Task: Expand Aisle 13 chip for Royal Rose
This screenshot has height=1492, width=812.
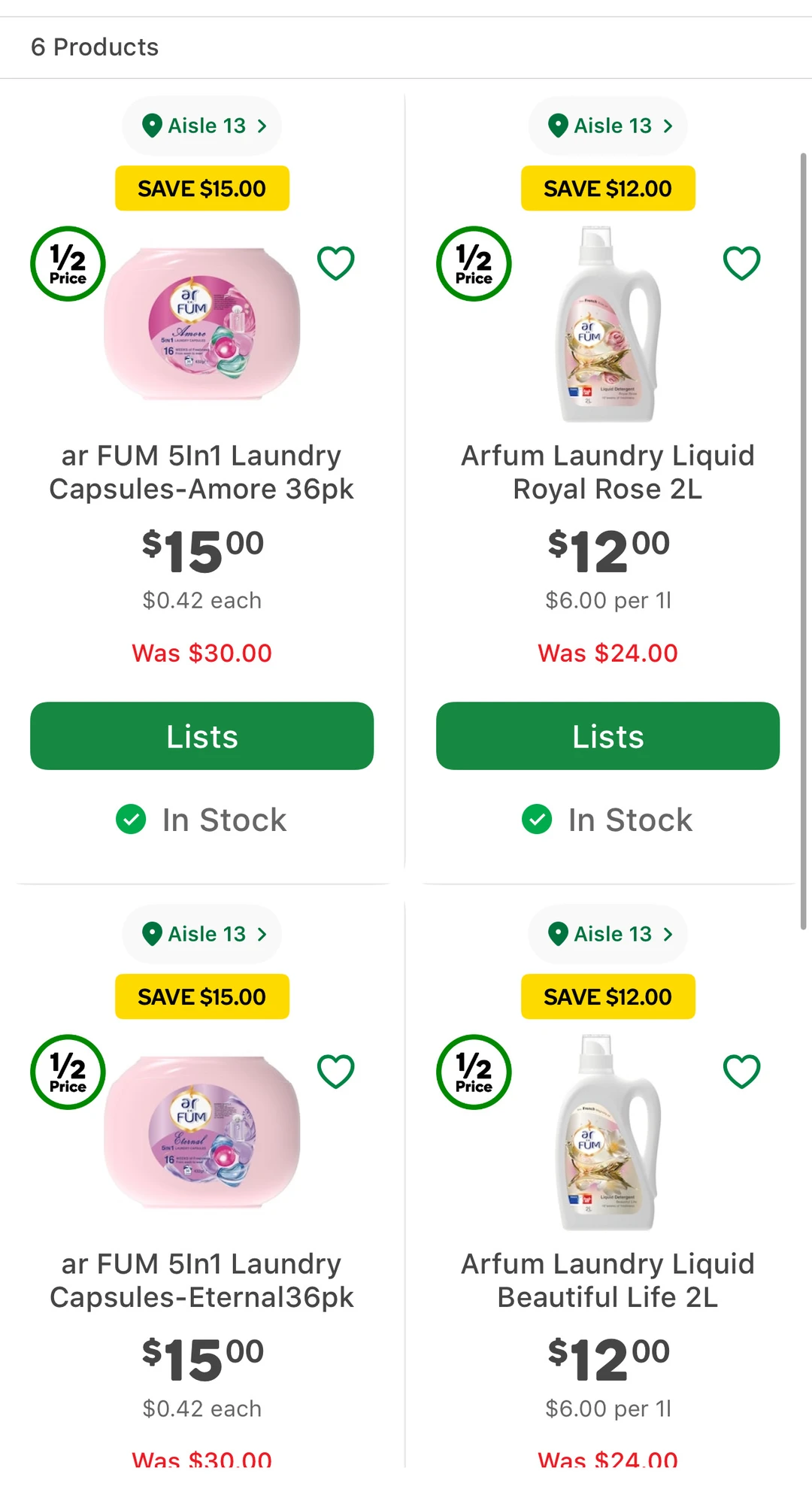Action: tap(608, 126)
